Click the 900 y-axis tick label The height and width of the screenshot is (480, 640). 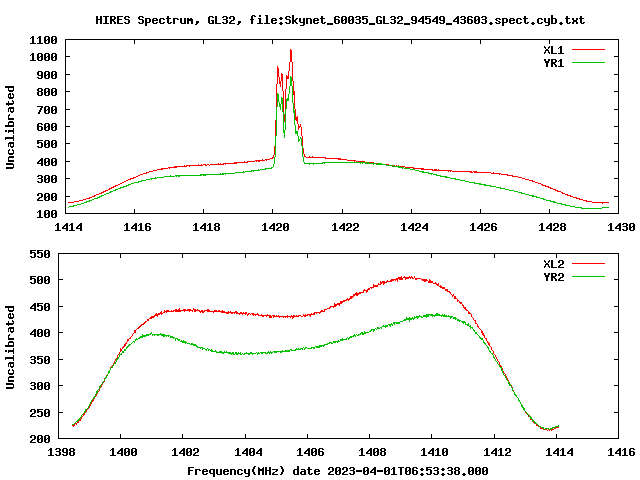[x=47, y=75]
